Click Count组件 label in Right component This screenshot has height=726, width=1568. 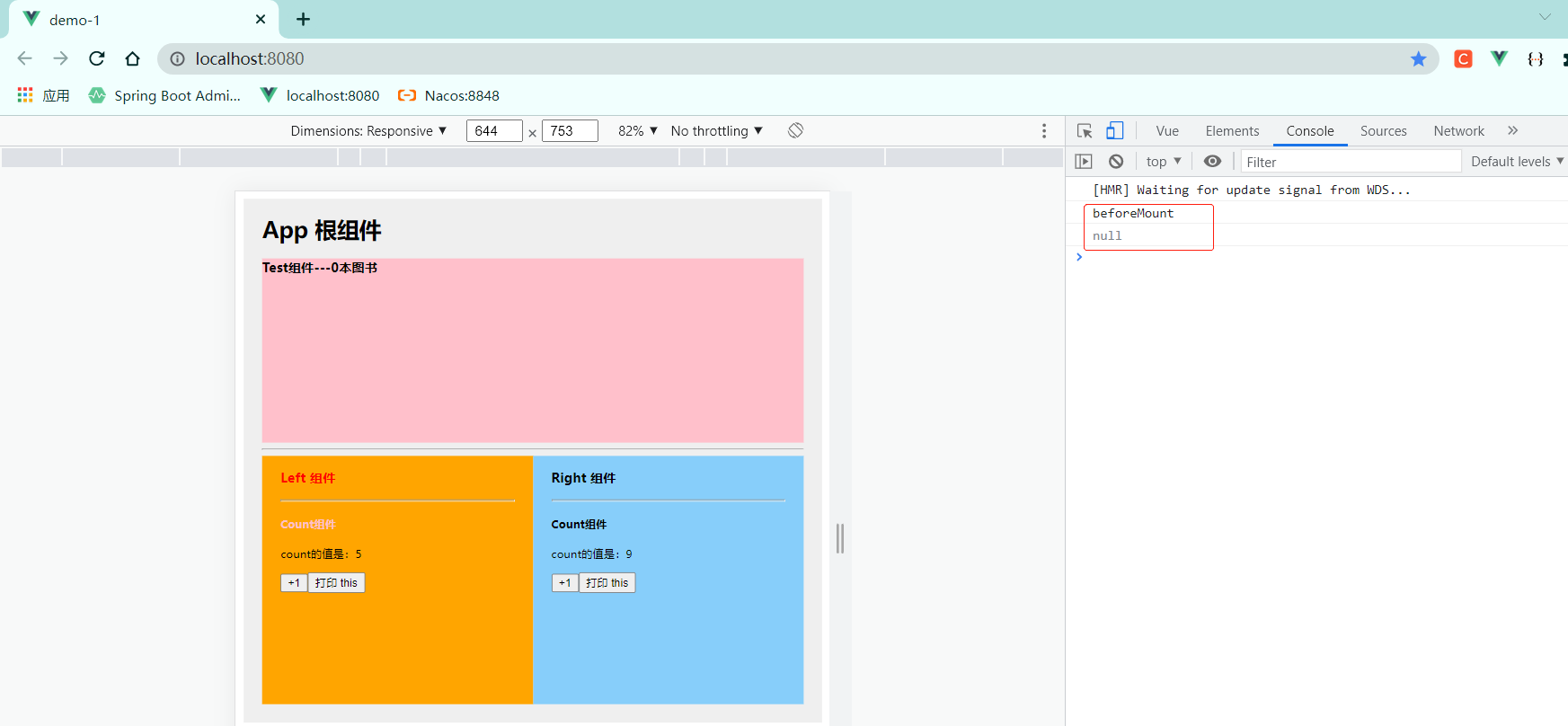click(x=579, y=525)
